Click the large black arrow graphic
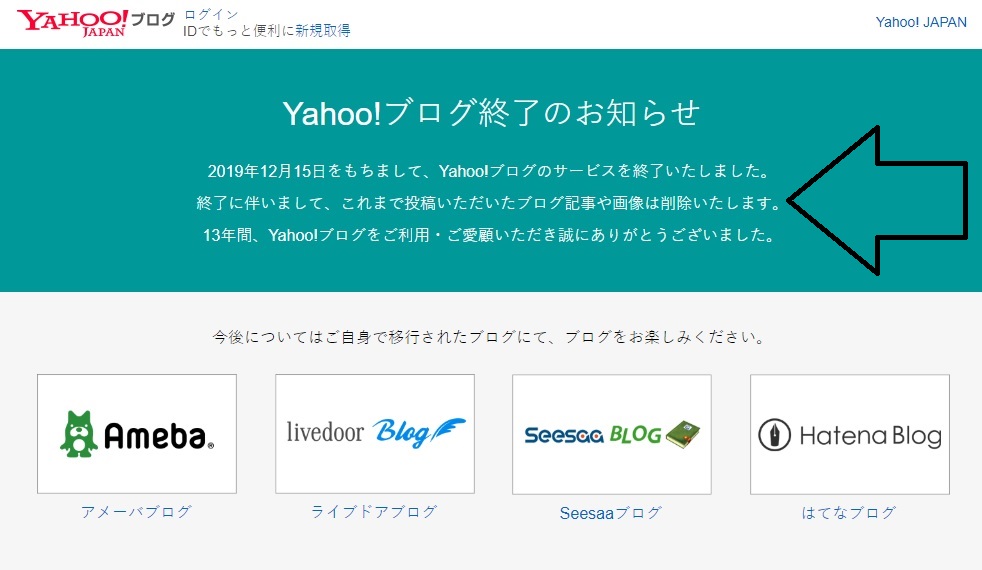982x570 pixels. point(877,200)
